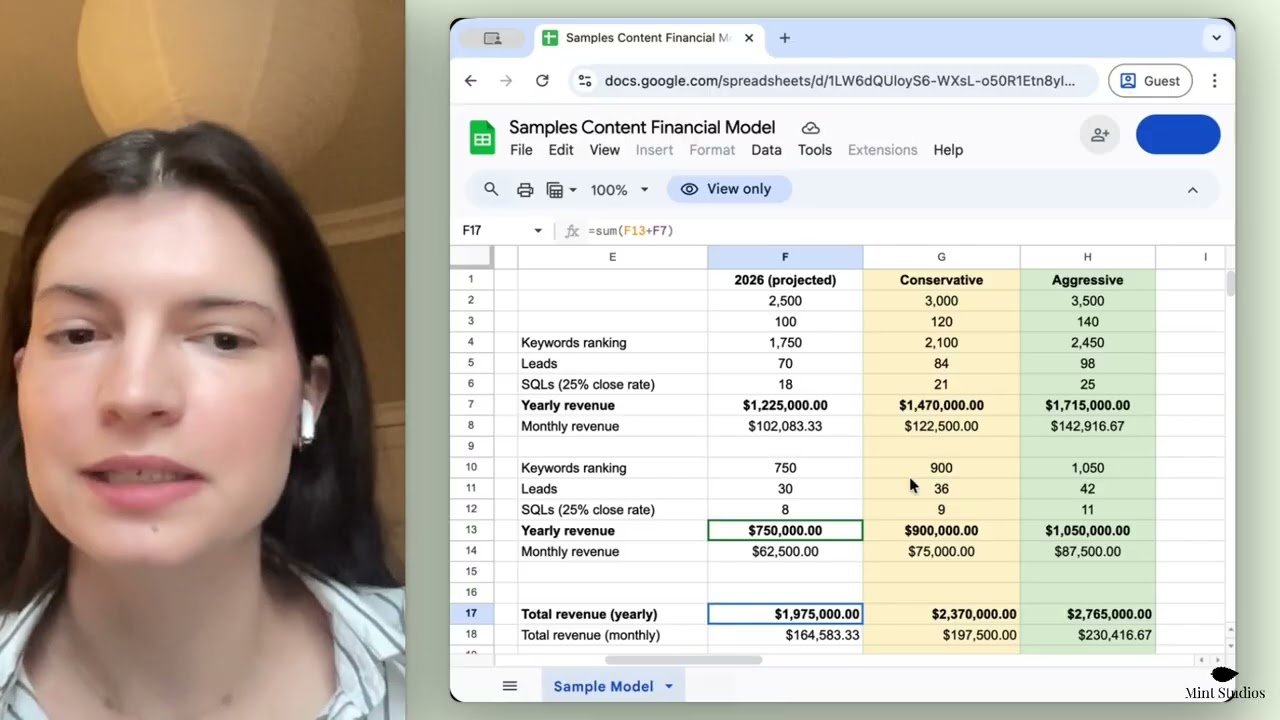Print the spreadsheet
Screen dimensions: 1280x720
(525, 189)
